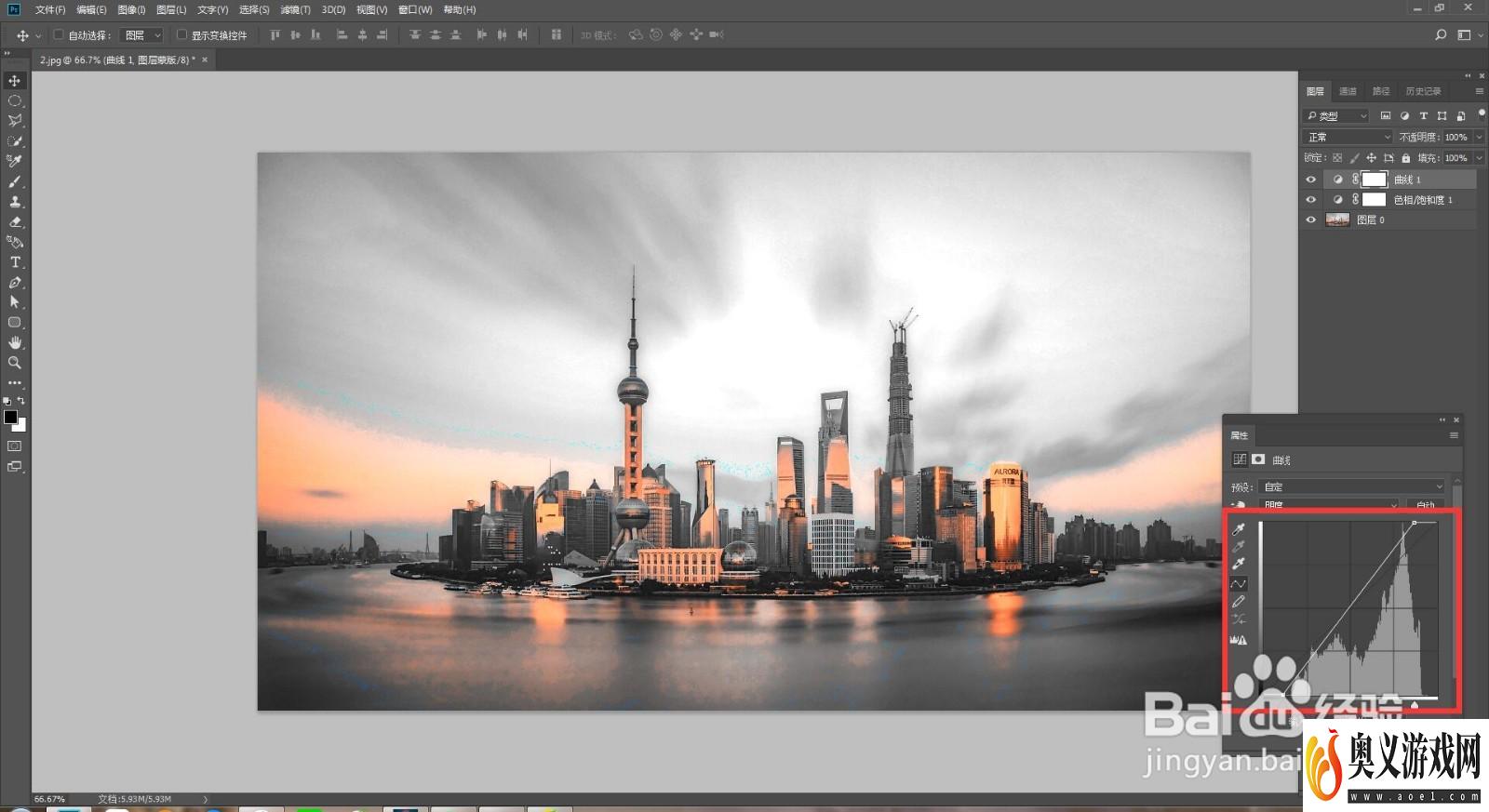Switch to the 历史记录 tab
This screenshot has height=812, width=1489.
[1423, 91]
